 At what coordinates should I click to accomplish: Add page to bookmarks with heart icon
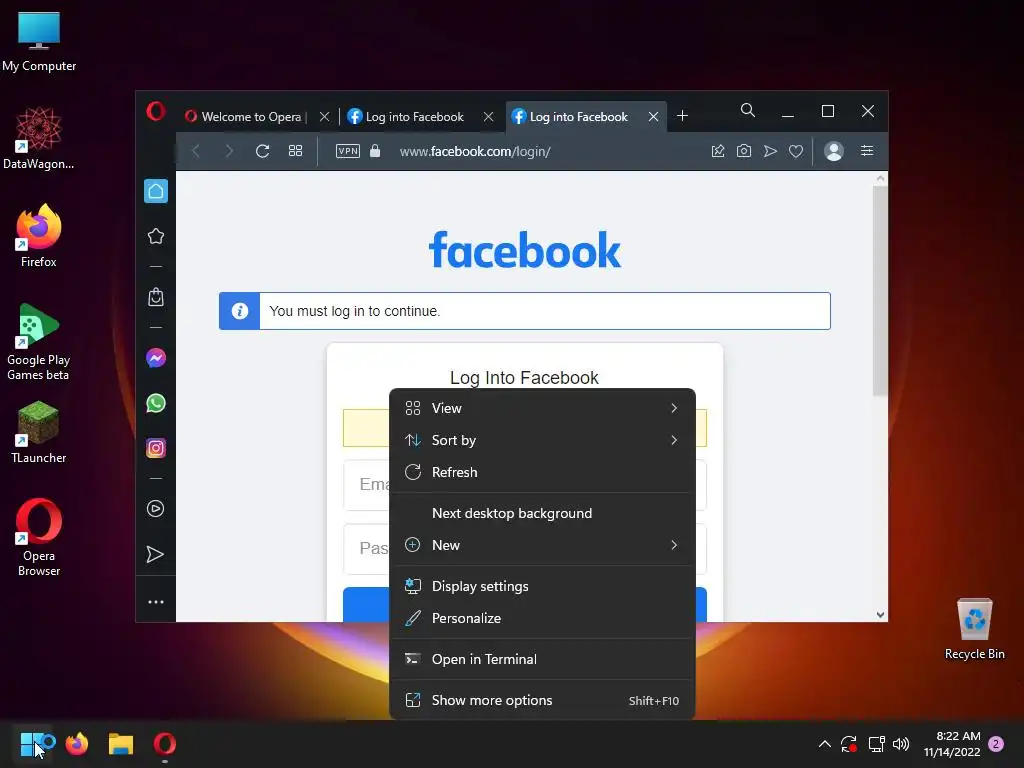tap(796, 151)
